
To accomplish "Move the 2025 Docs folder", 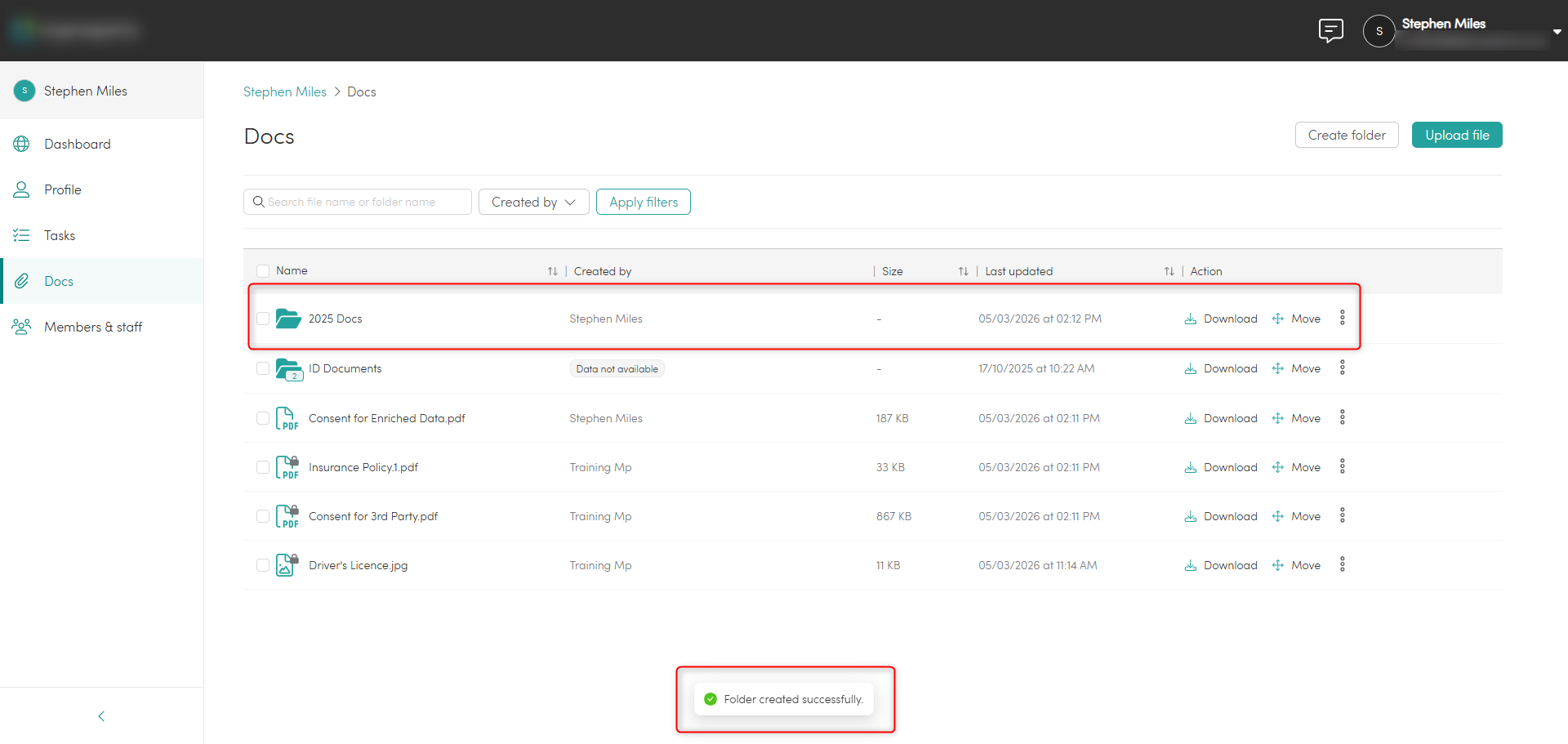I will [1296, 319].
